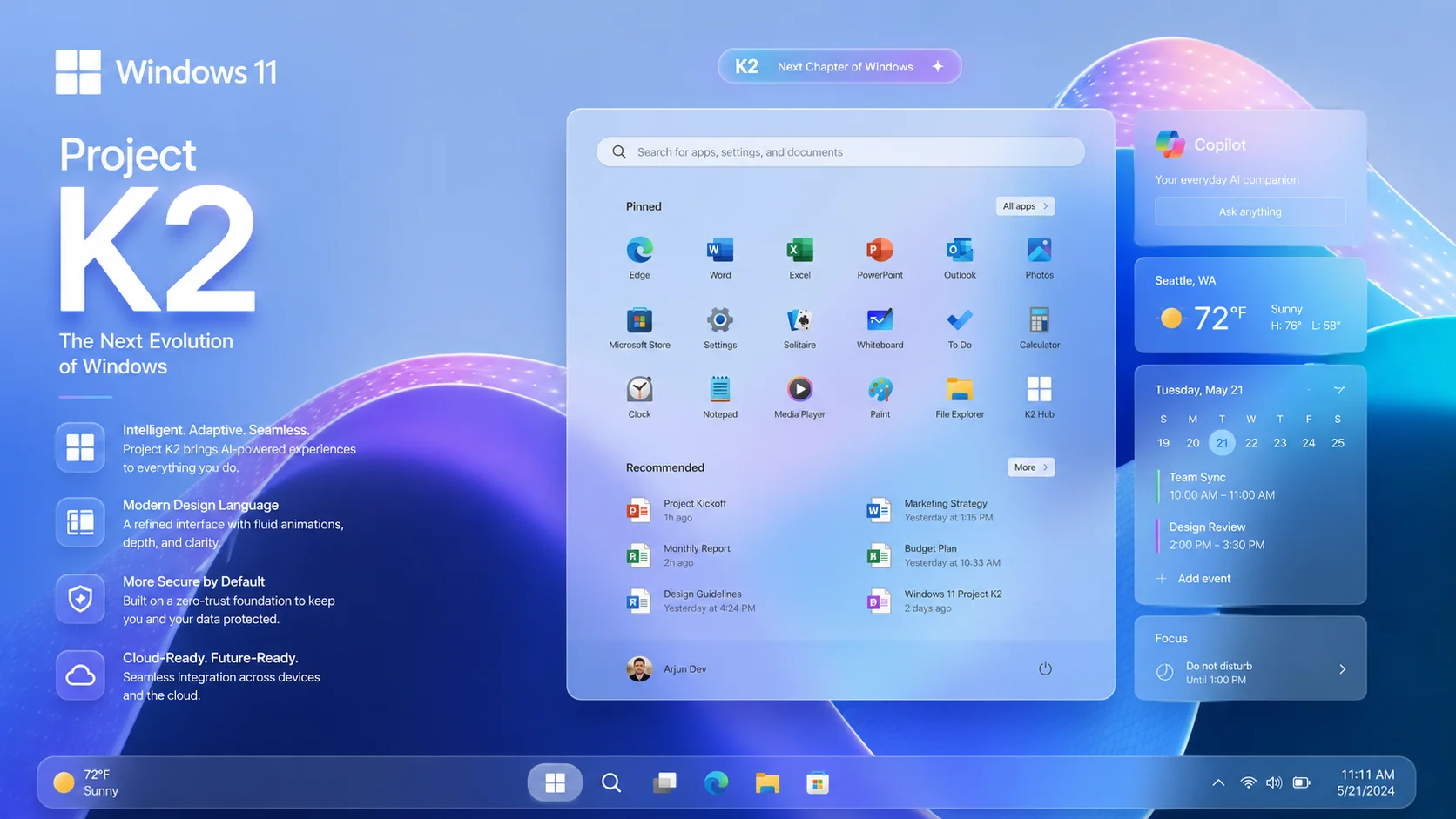Viewport: 1456px width, 819px height.
Task: Click the Copilot logo in widget
Action: [1170, 144]
